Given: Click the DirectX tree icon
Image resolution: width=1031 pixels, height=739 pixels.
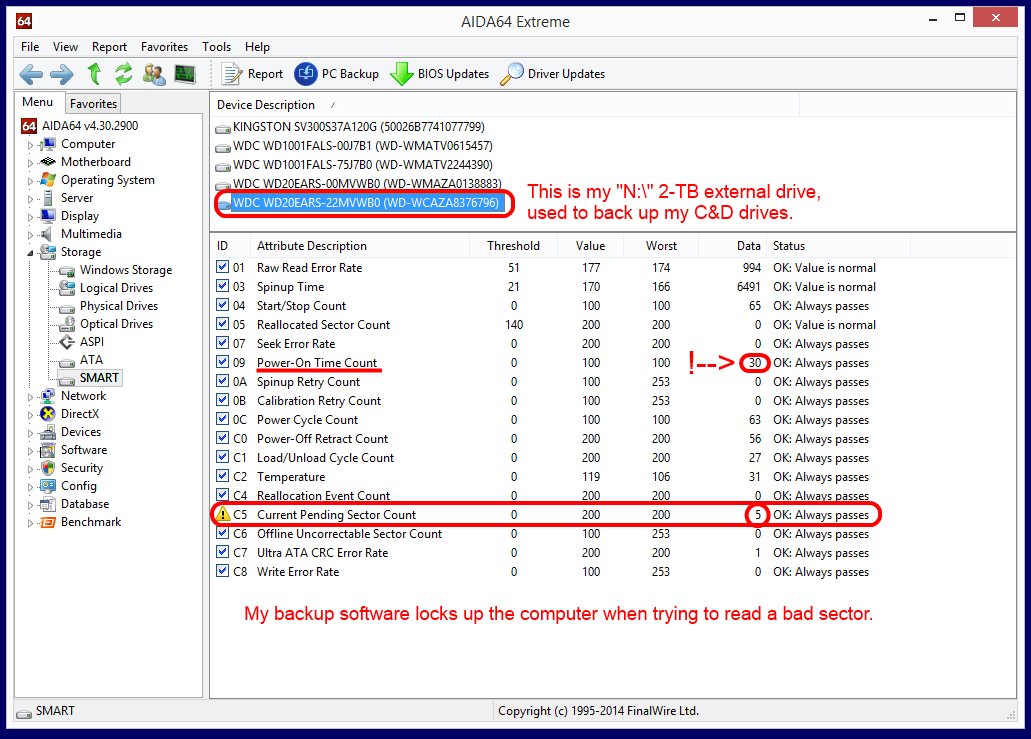Looking at the screenshot, I should [x=48, y=414].
